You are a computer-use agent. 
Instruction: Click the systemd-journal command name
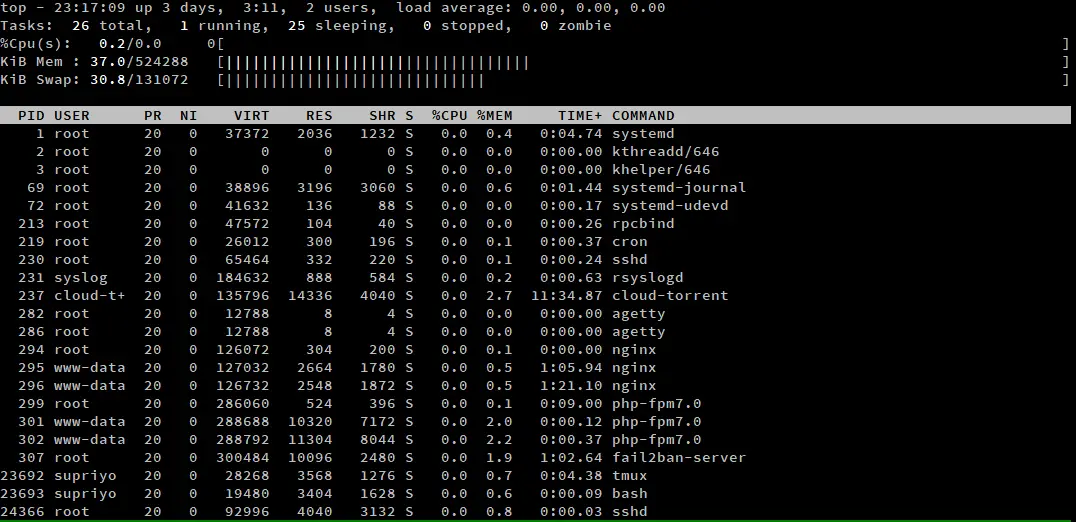tap(679, 187)
